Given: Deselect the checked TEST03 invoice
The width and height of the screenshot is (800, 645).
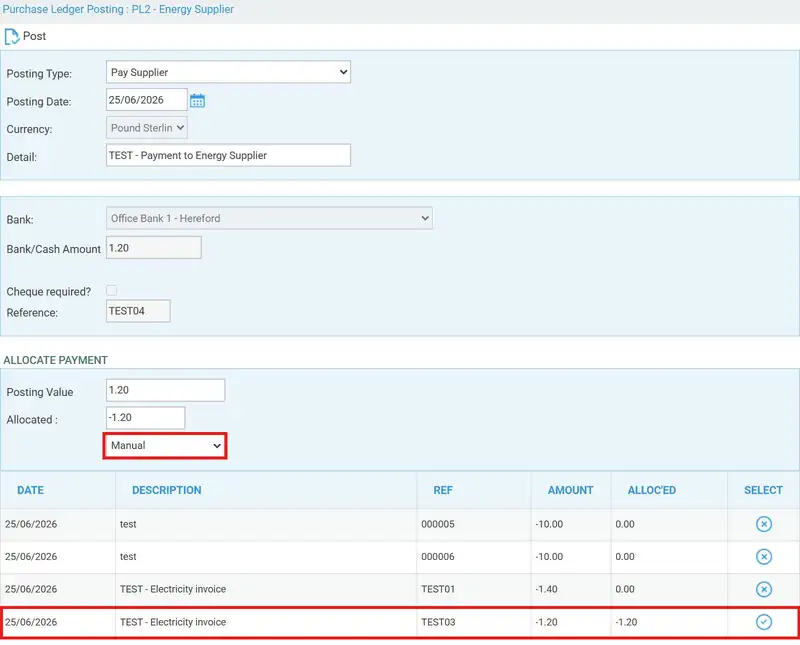Looking at the screenshot, I should (x=763, y=622).
